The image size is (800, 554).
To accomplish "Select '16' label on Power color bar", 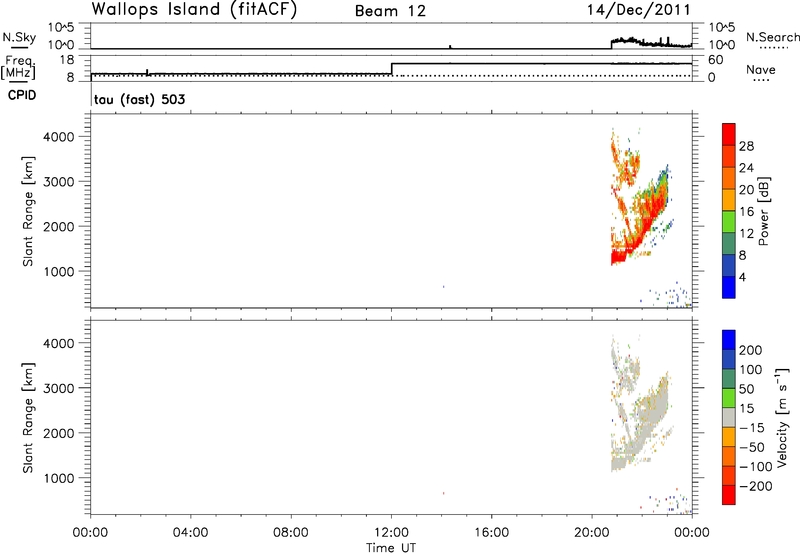I will point(746,212).
